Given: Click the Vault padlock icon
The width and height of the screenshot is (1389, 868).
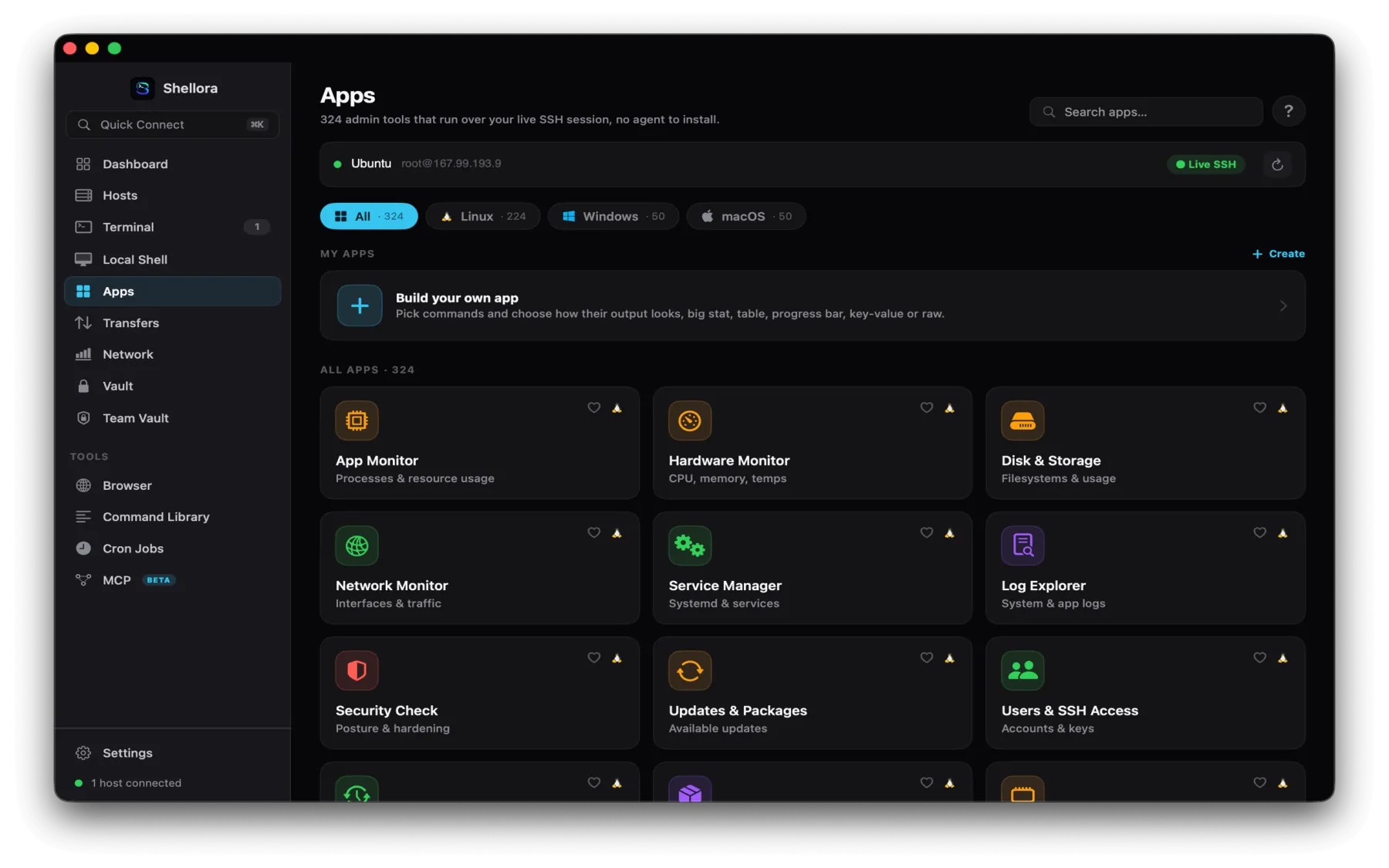Looking at the screenshot, I should pyautogui.click(x=83, y=386).
